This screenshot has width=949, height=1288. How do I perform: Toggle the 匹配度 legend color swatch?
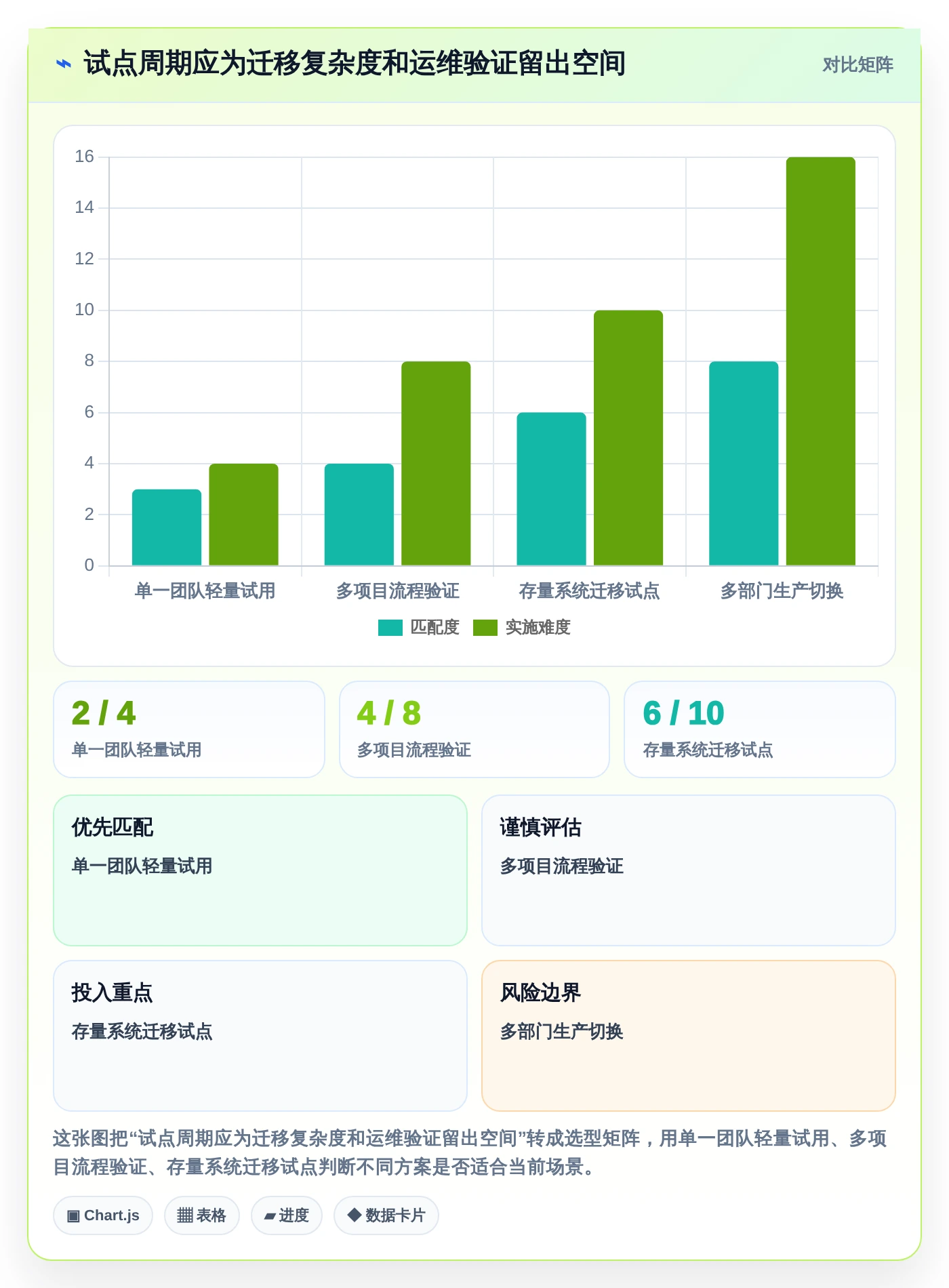pyautogui.click(x=390, y=628)
